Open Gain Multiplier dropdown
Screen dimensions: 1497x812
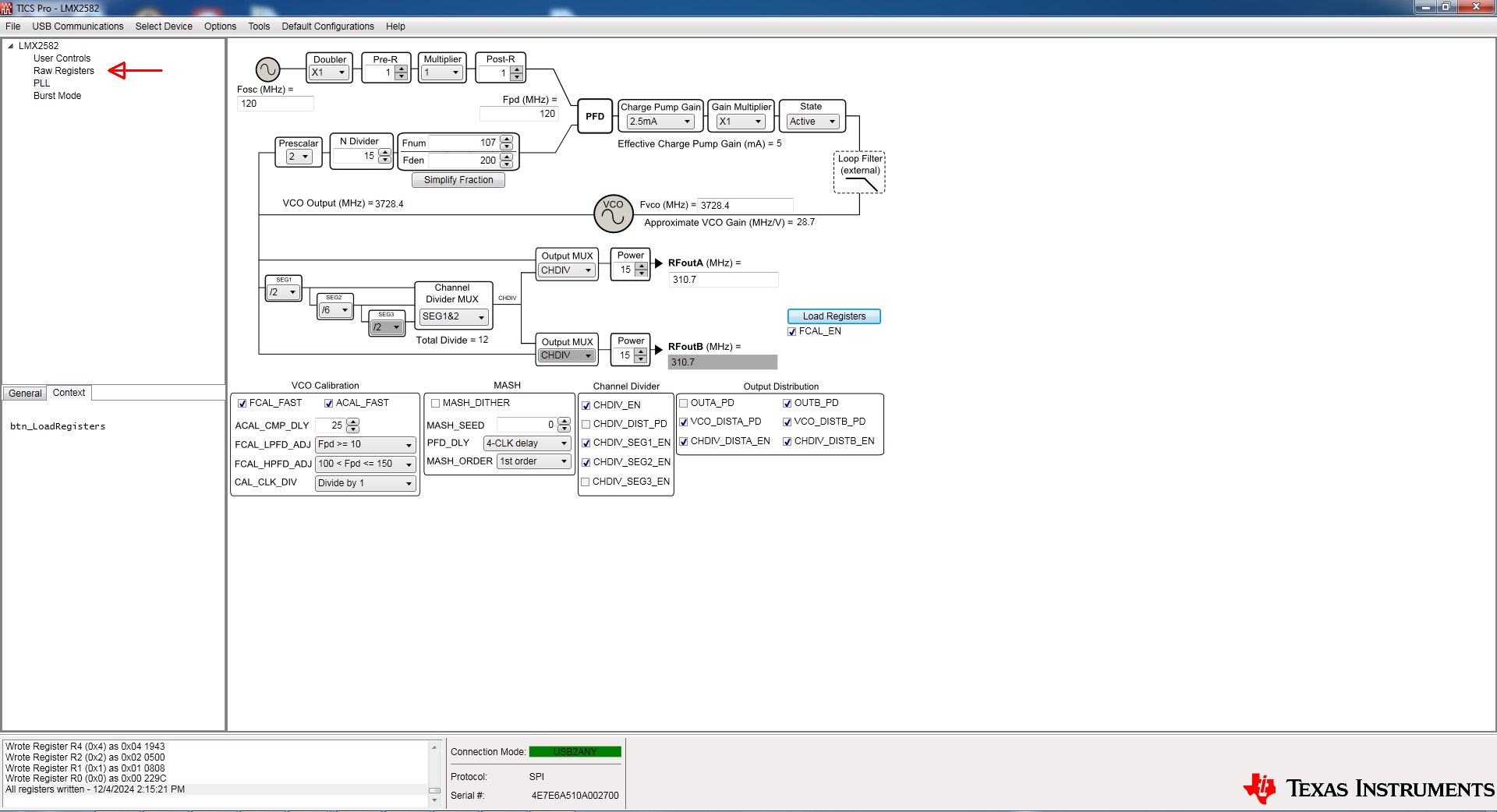741,122
